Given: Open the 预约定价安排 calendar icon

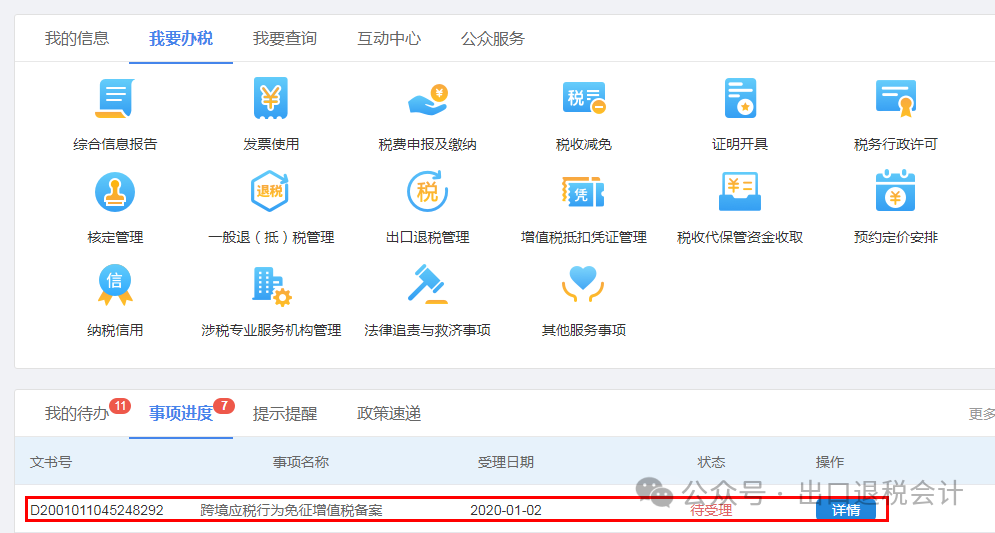Looking at the screenshot, I should [x=896, y=191].
